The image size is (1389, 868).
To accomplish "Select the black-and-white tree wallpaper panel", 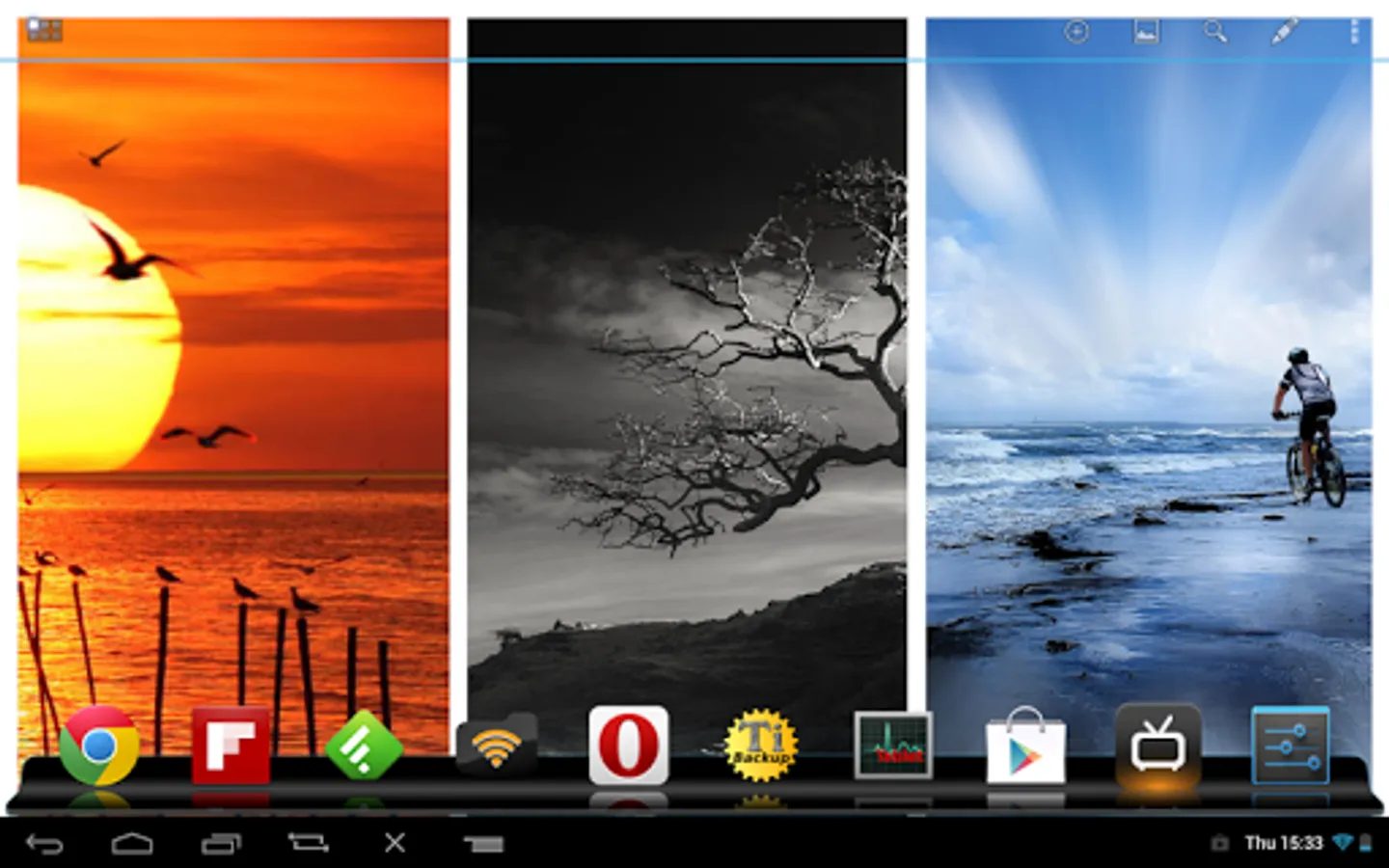I will coord(687,386).
